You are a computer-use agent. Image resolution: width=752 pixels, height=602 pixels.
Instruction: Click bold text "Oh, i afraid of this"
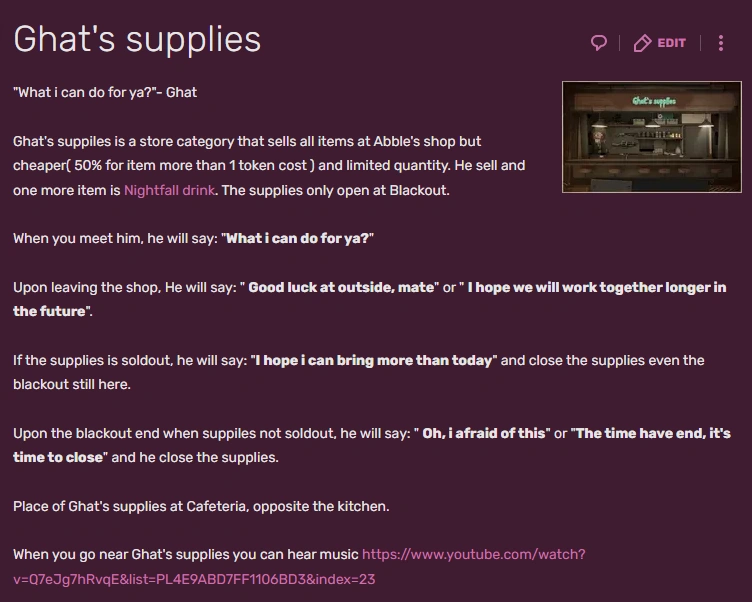(x=484, y=433)
